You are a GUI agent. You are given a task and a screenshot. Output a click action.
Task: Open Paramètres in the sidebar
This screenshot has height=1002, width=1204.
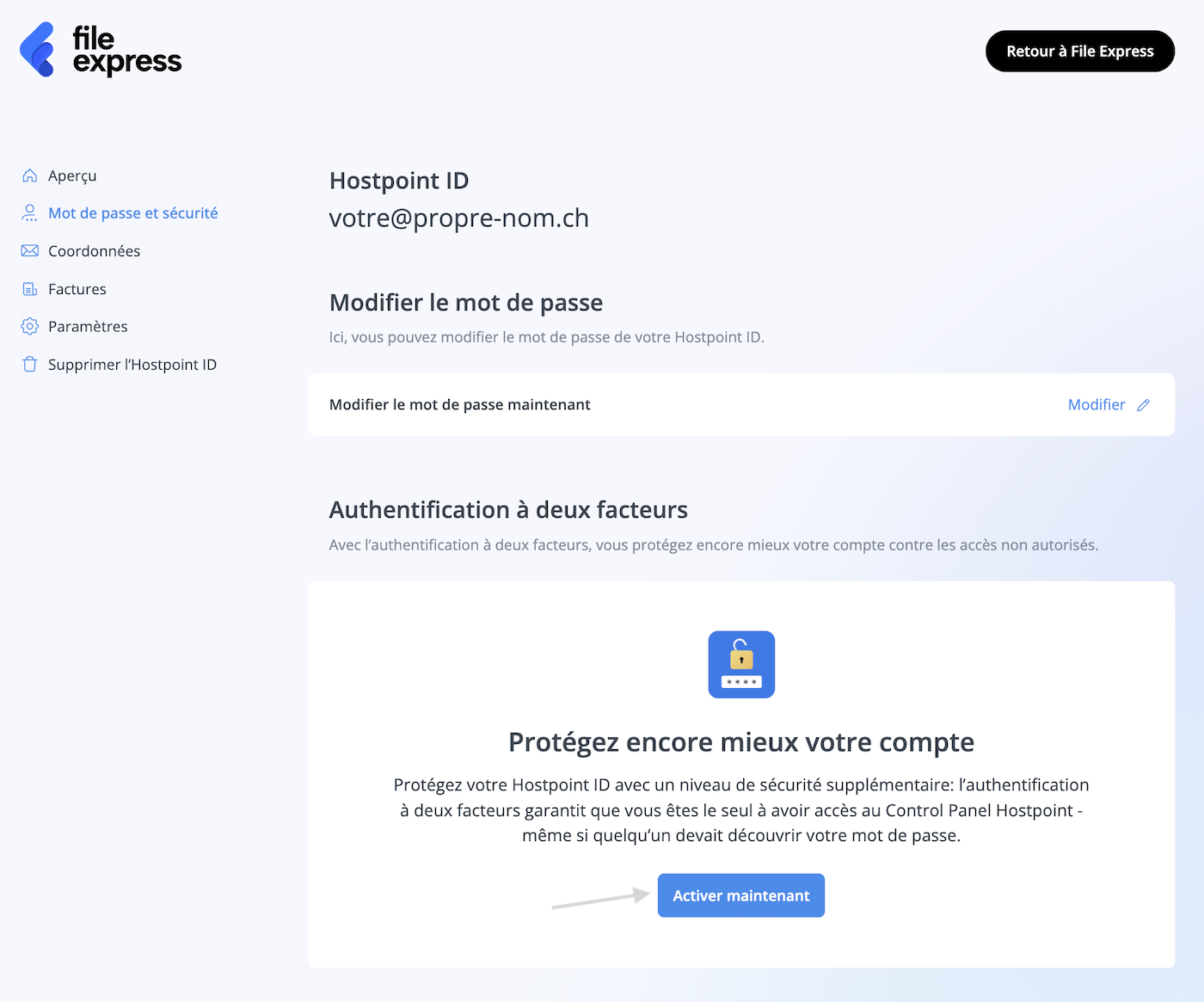88,327
